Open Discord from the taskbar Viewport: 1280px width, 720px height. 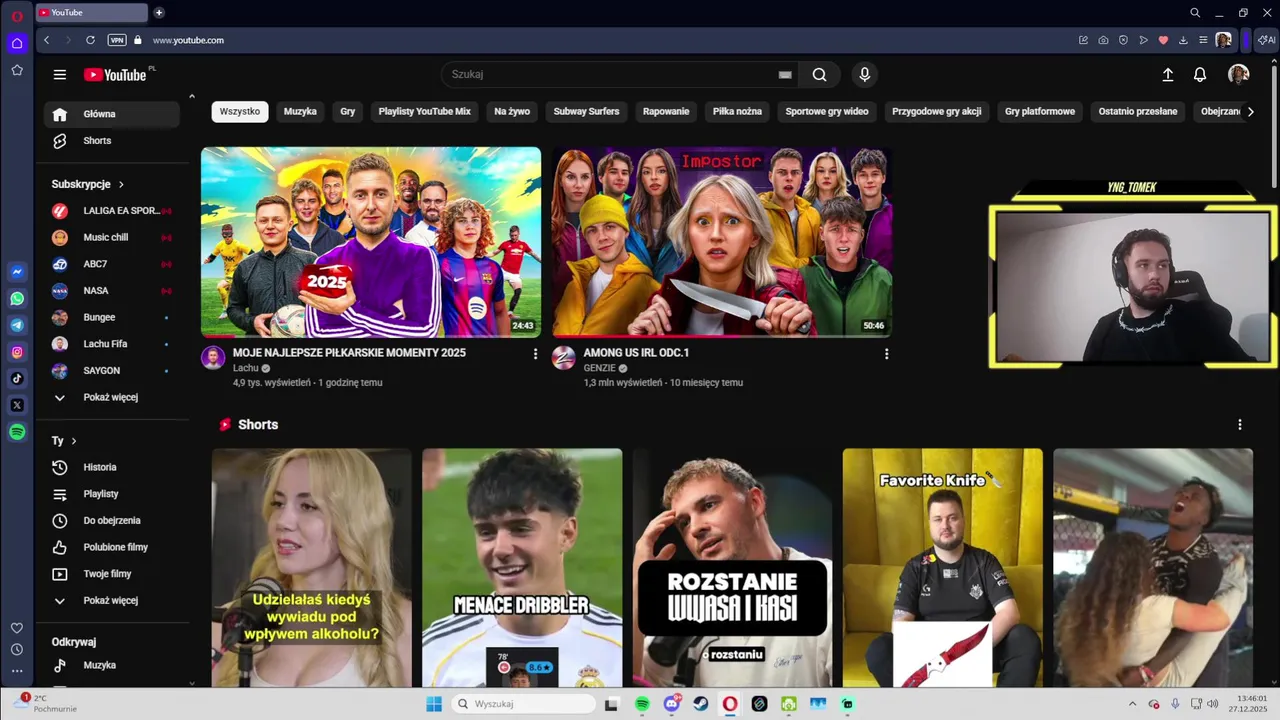click(x=672, y=704)
